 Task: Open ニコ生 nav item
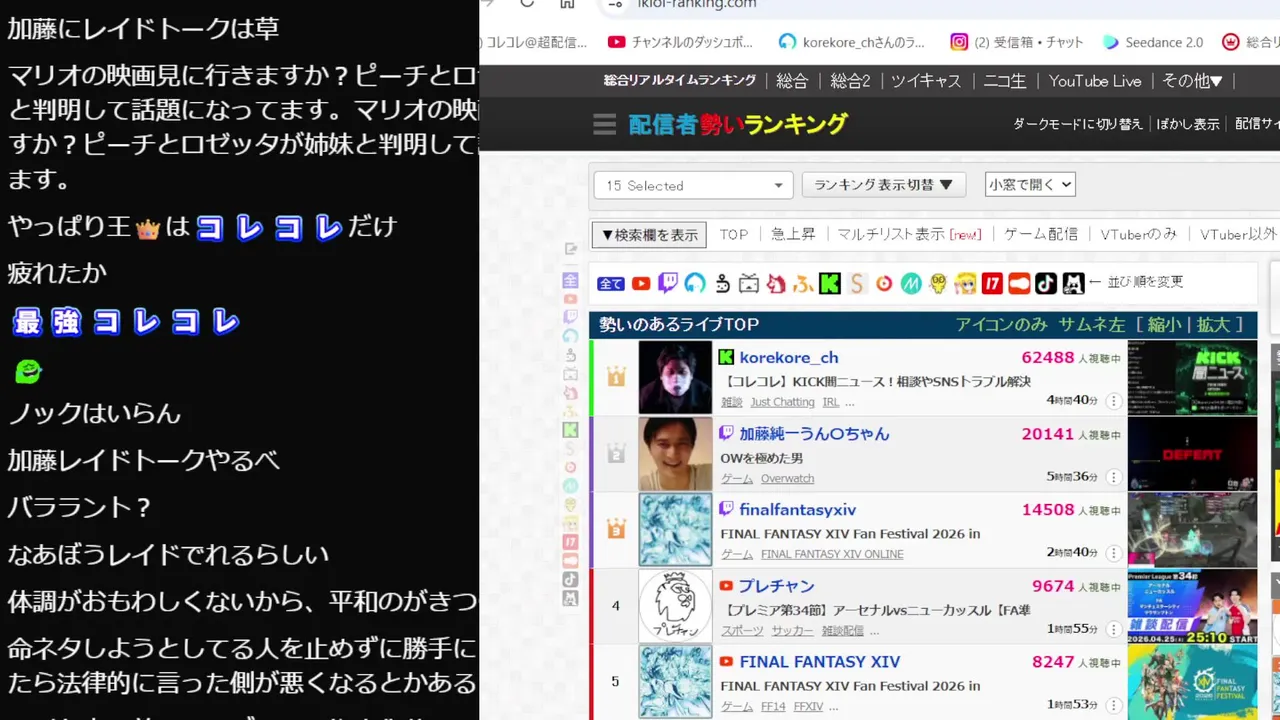[1005, 81]
